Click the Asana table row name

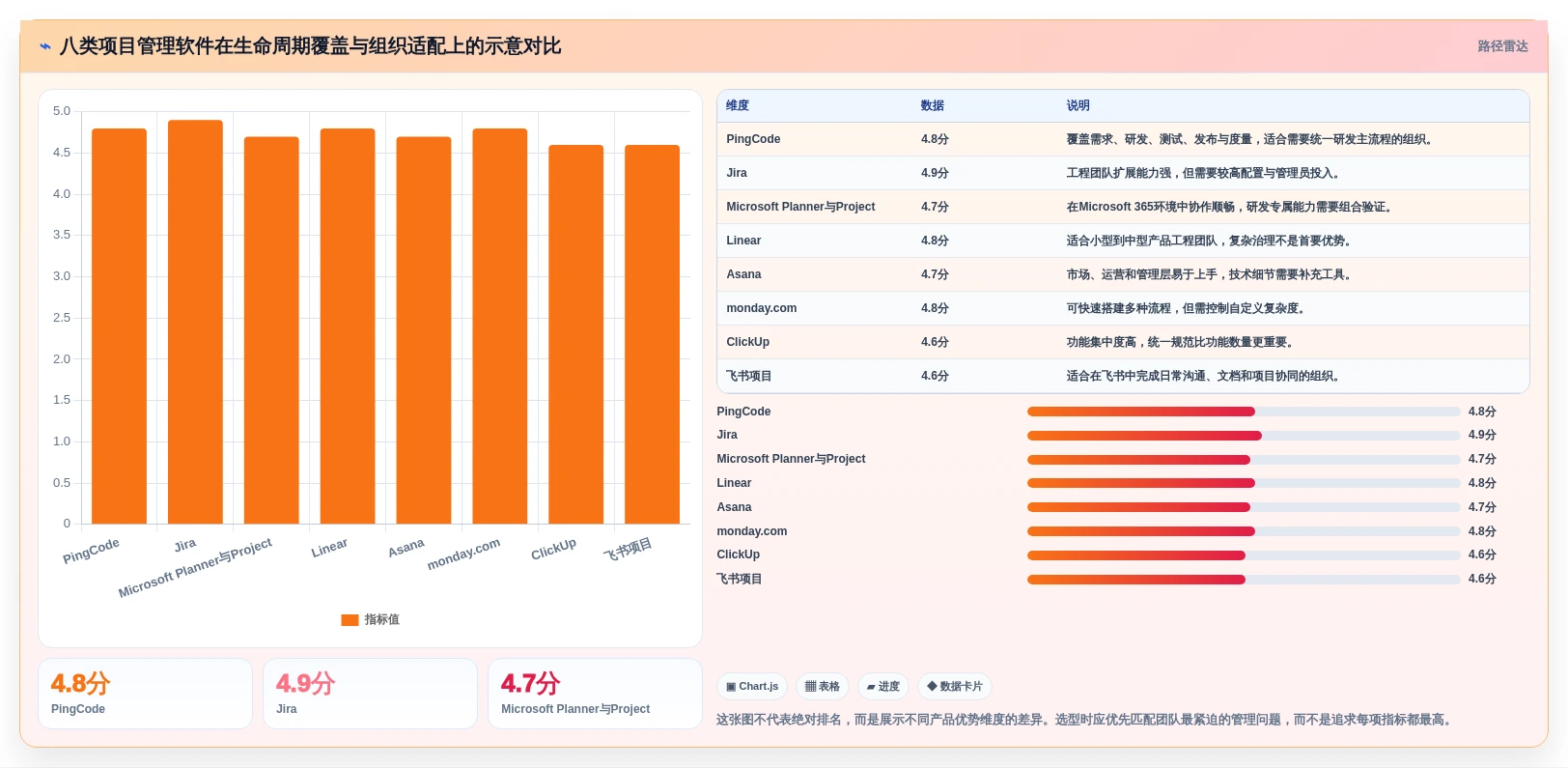743,274
